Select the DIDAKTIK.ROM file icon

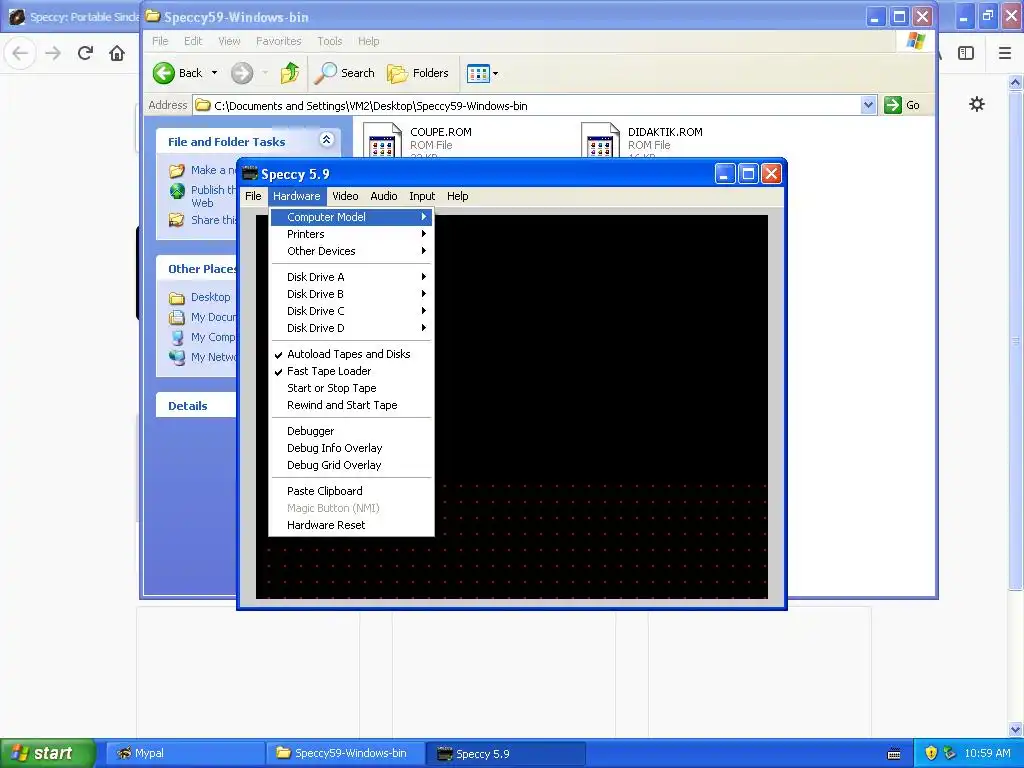click(600, 140)
